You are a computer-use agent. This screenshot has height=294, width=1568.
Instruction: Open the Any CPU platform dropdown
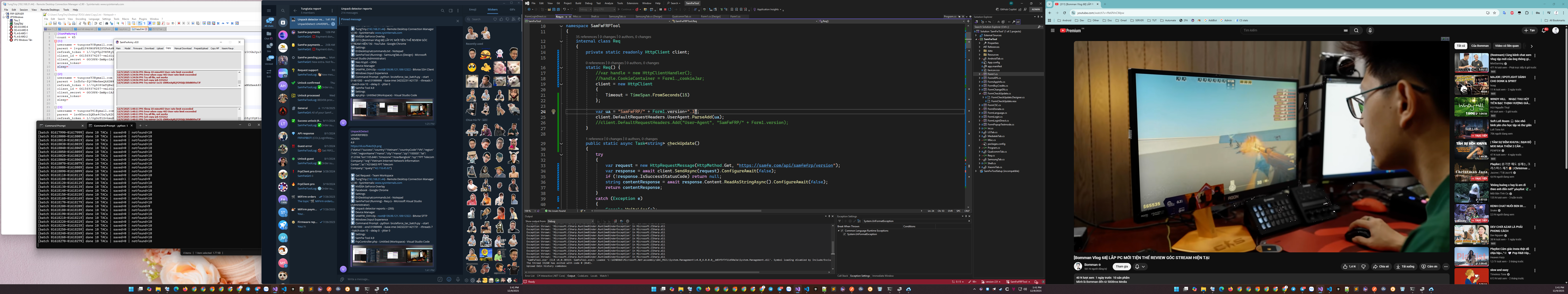604,10
